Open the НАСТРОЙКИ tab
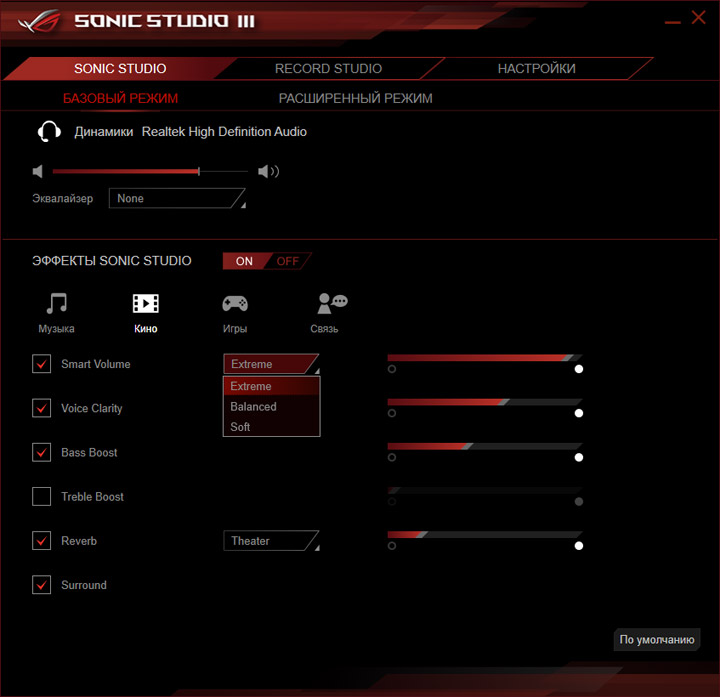This screenshot has height=697, width=720. [536, 68]
